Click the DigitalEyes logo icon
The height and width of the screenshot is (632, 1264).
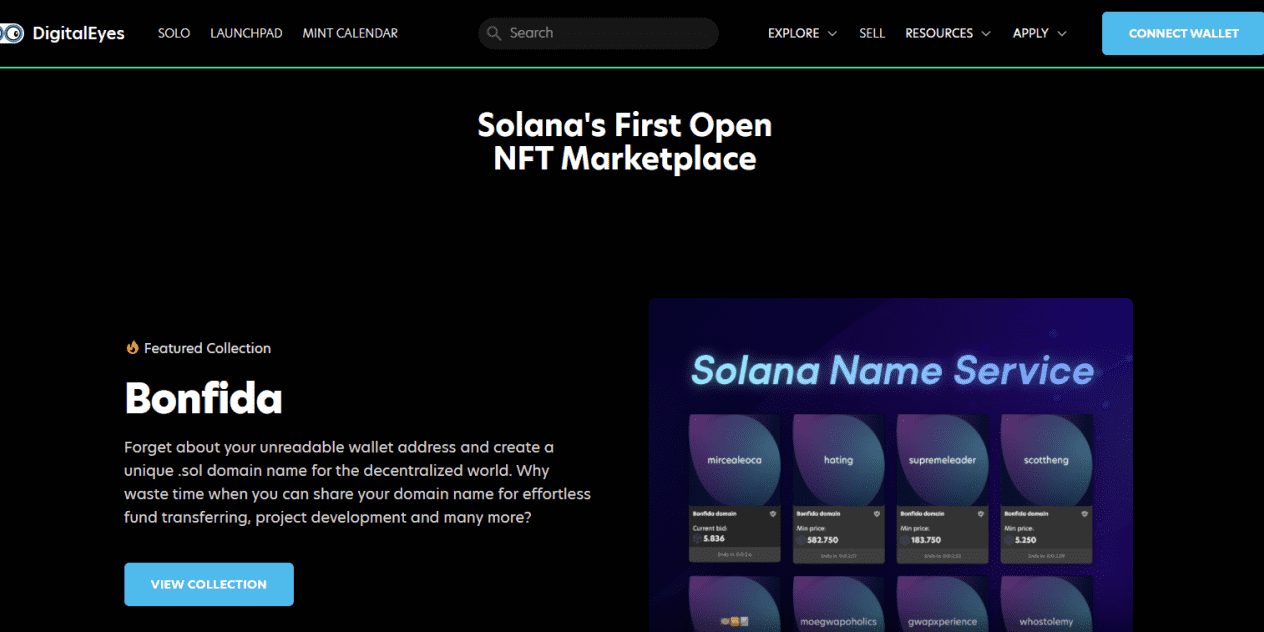pyautogui.click(x=11, y=34)
